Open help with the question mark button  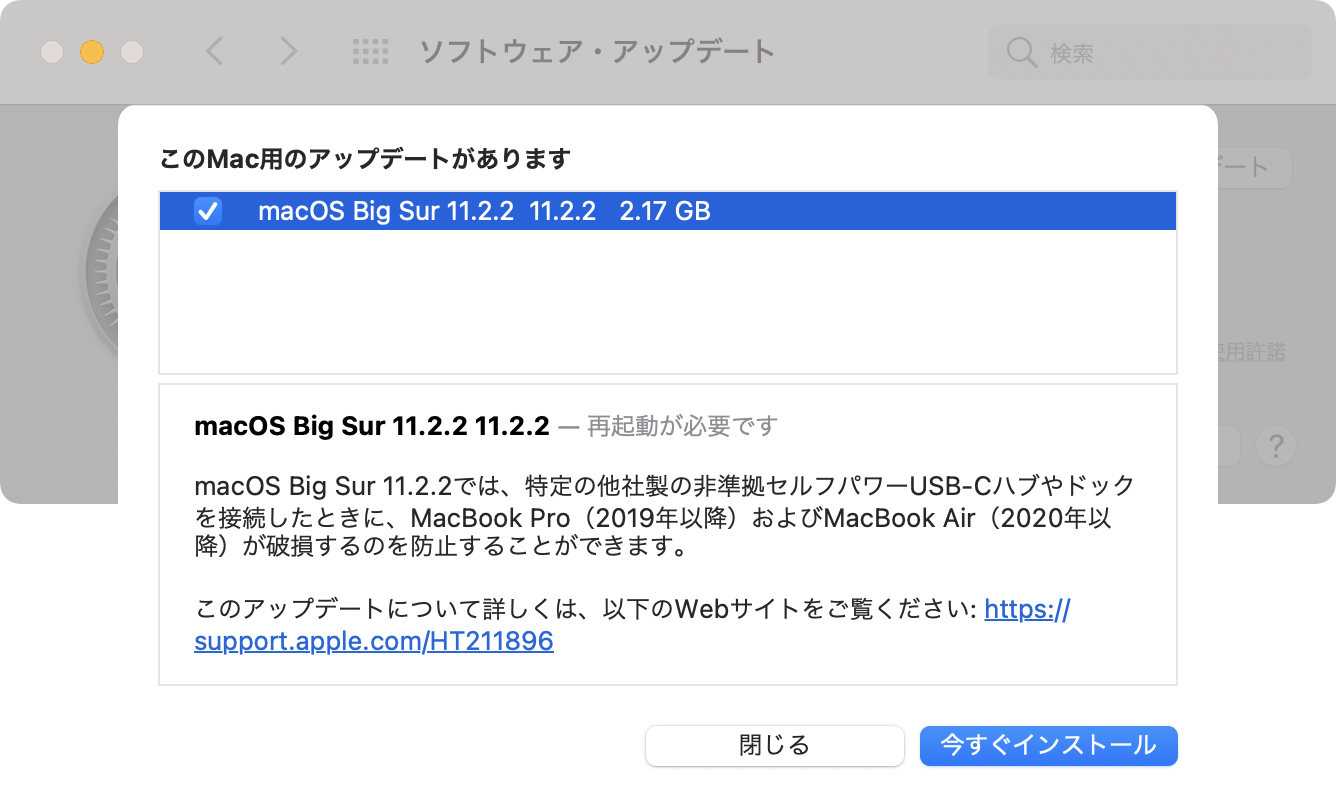click(1277, 446)
